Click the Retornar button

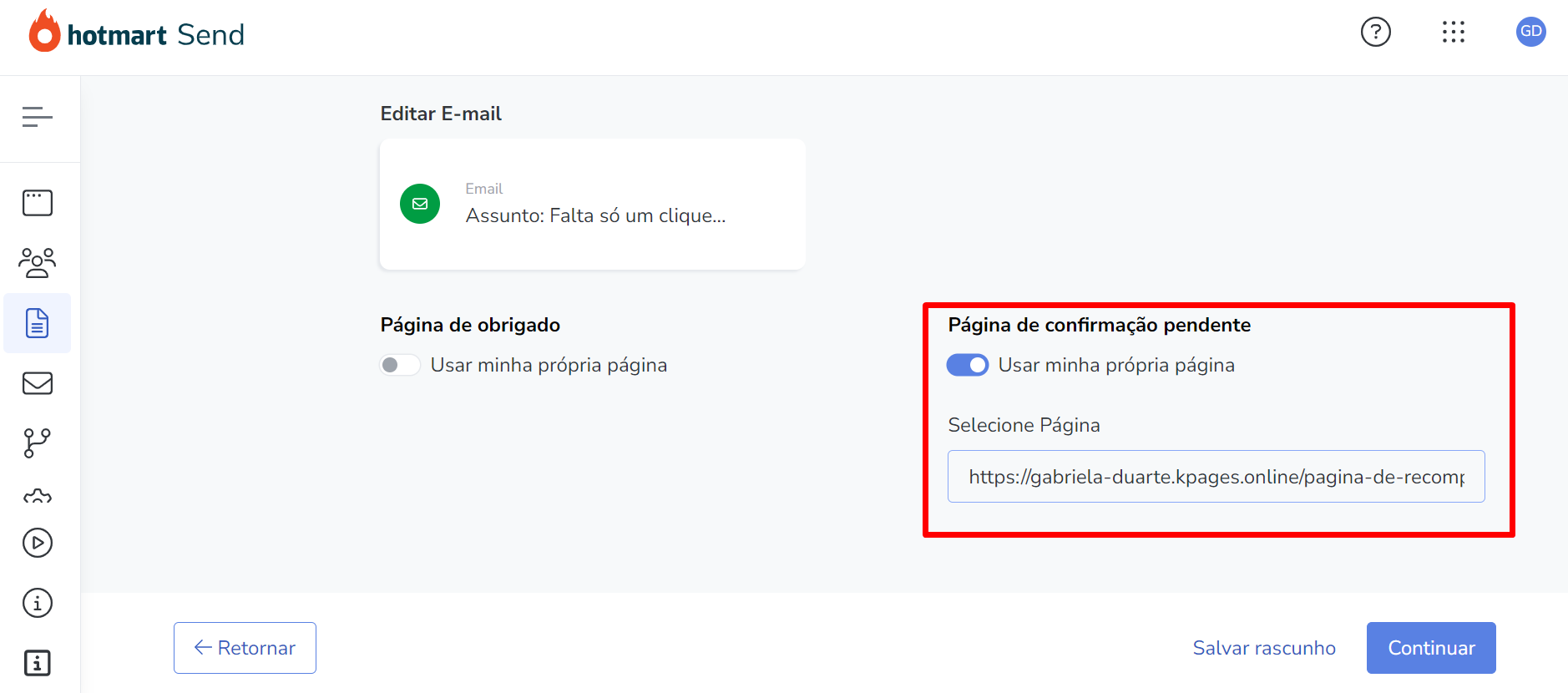[x=245, y=648]
